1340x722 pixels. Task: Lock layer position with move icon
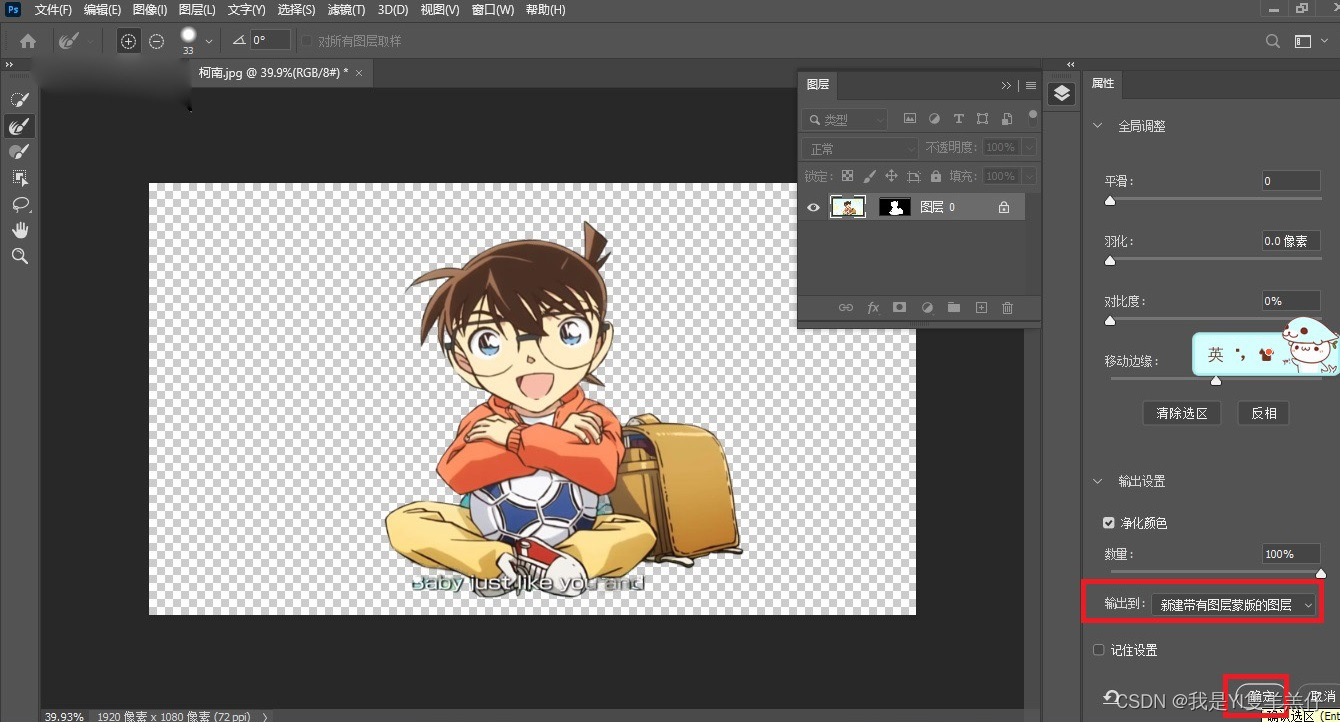pyautogui.click(x=891, y=176)
